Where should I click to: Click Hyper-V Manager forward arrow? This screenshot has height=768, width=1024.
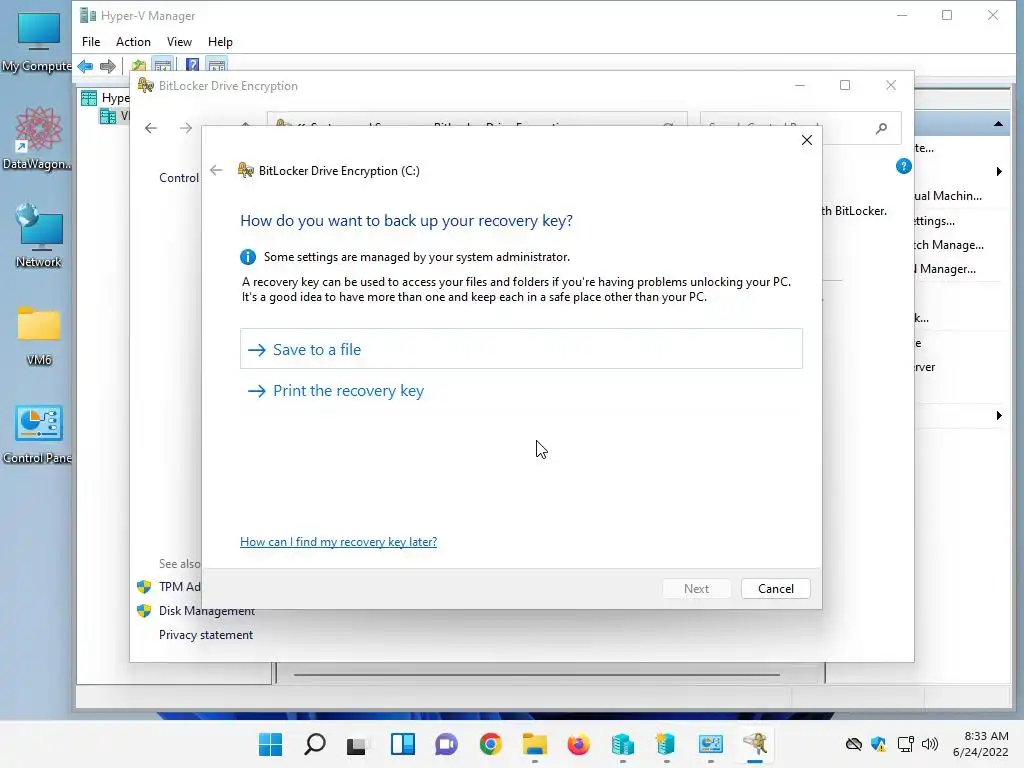108,65
